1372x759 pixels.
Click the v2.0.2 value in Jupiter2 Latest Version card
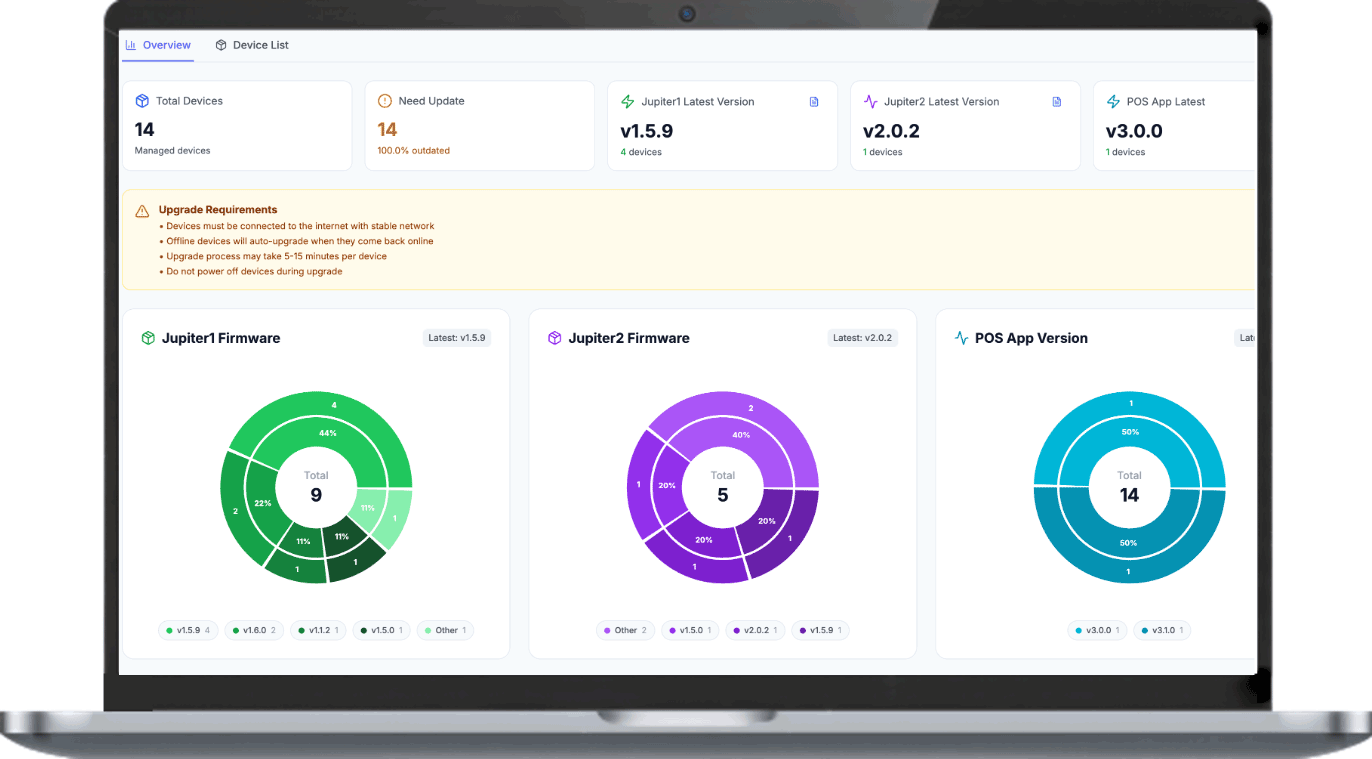(x=892, y=131)
